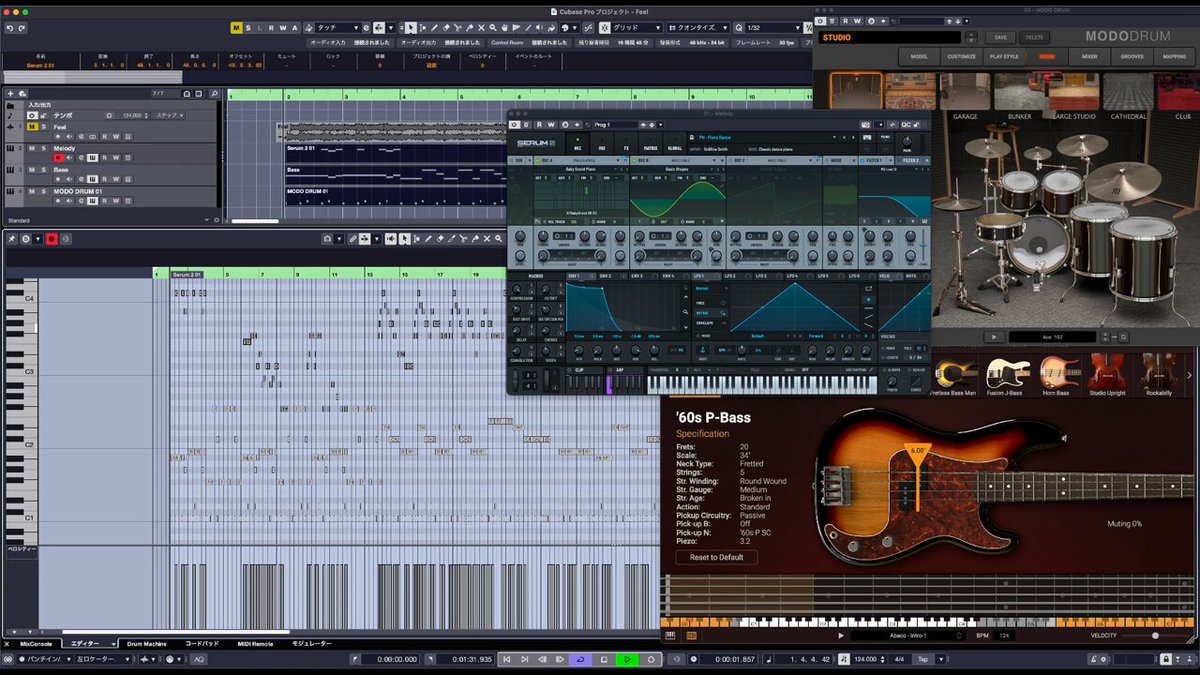Open the MODO DRUM CUSTOMIZE tab
Screen dimensions: 1200x675
coord(961,57)
